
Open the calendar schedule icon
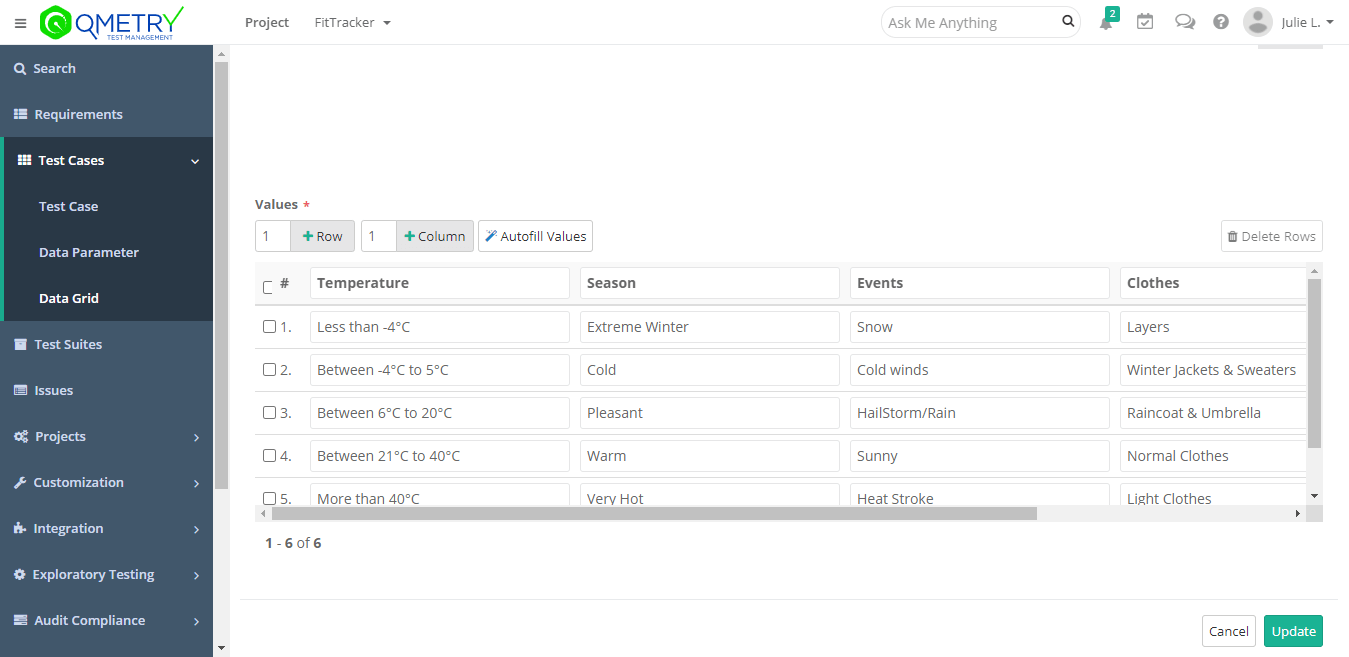tap(1145, 21)
